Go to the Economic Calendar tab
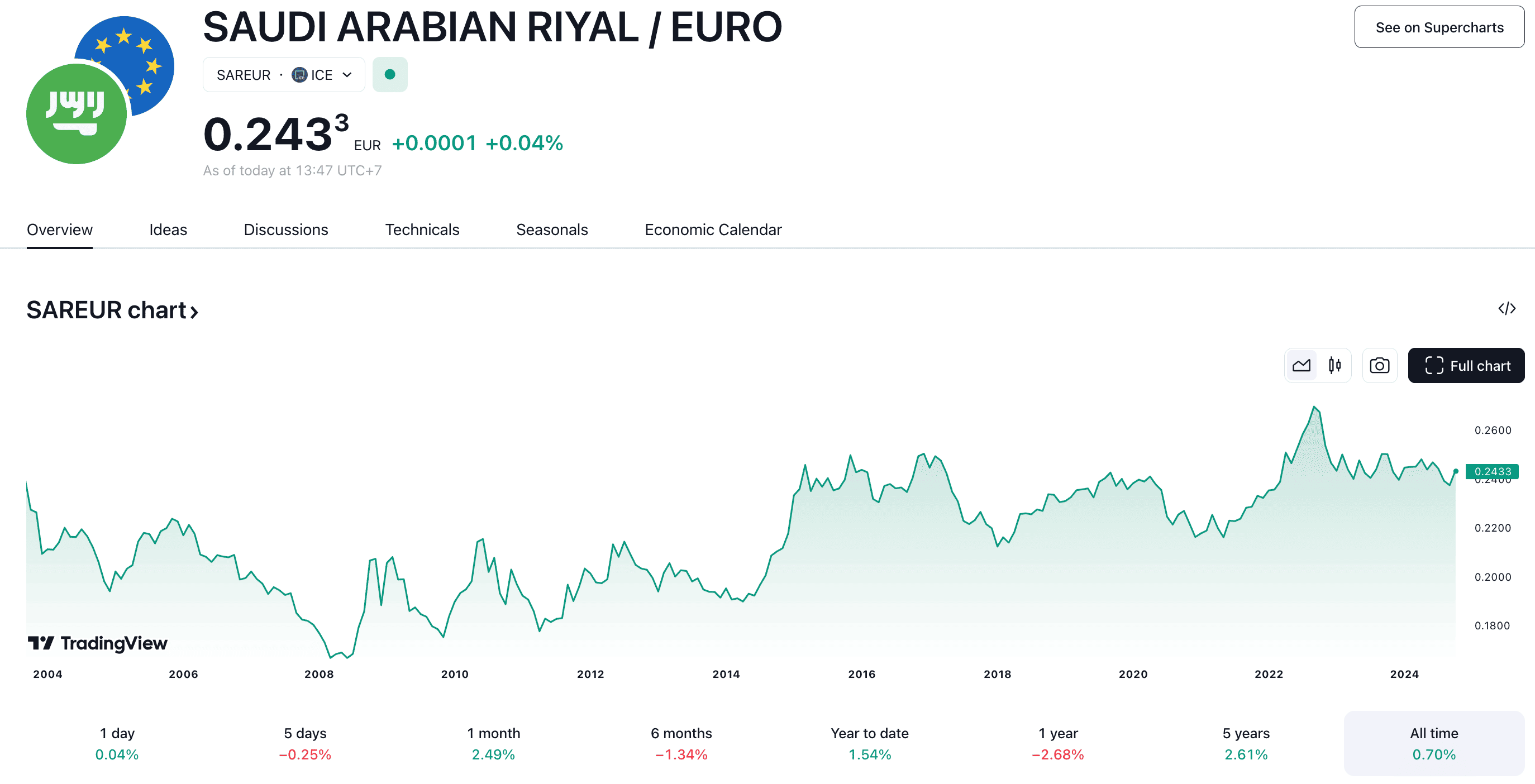This screenshot has width=1535, height=784. click(713, 230)
